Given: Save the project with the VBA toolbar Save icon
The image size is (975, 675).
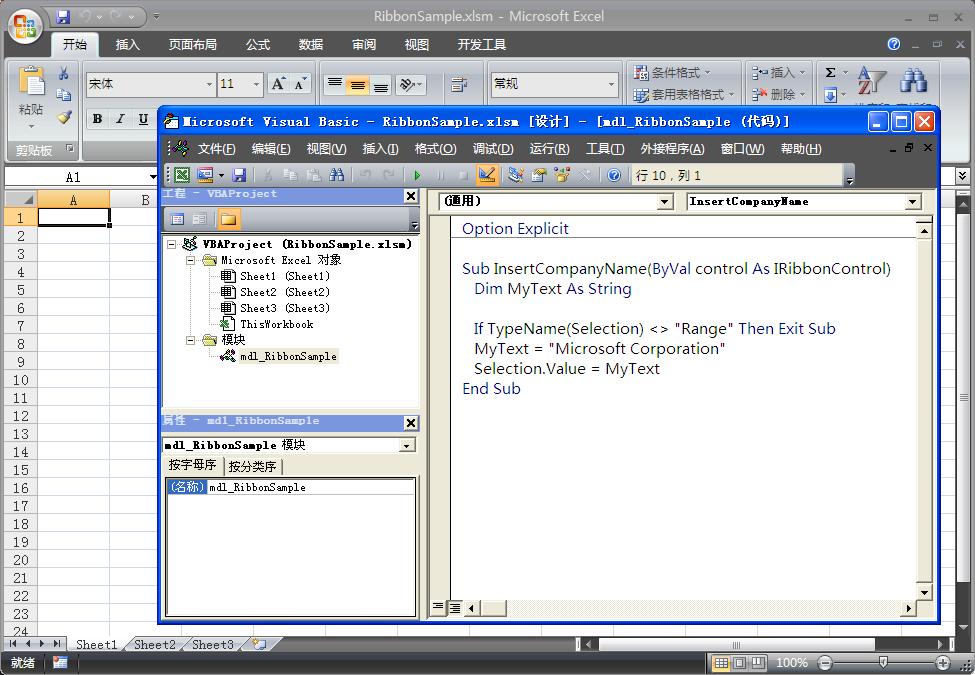Looking at the screenshot, I should tap(239, 174).
